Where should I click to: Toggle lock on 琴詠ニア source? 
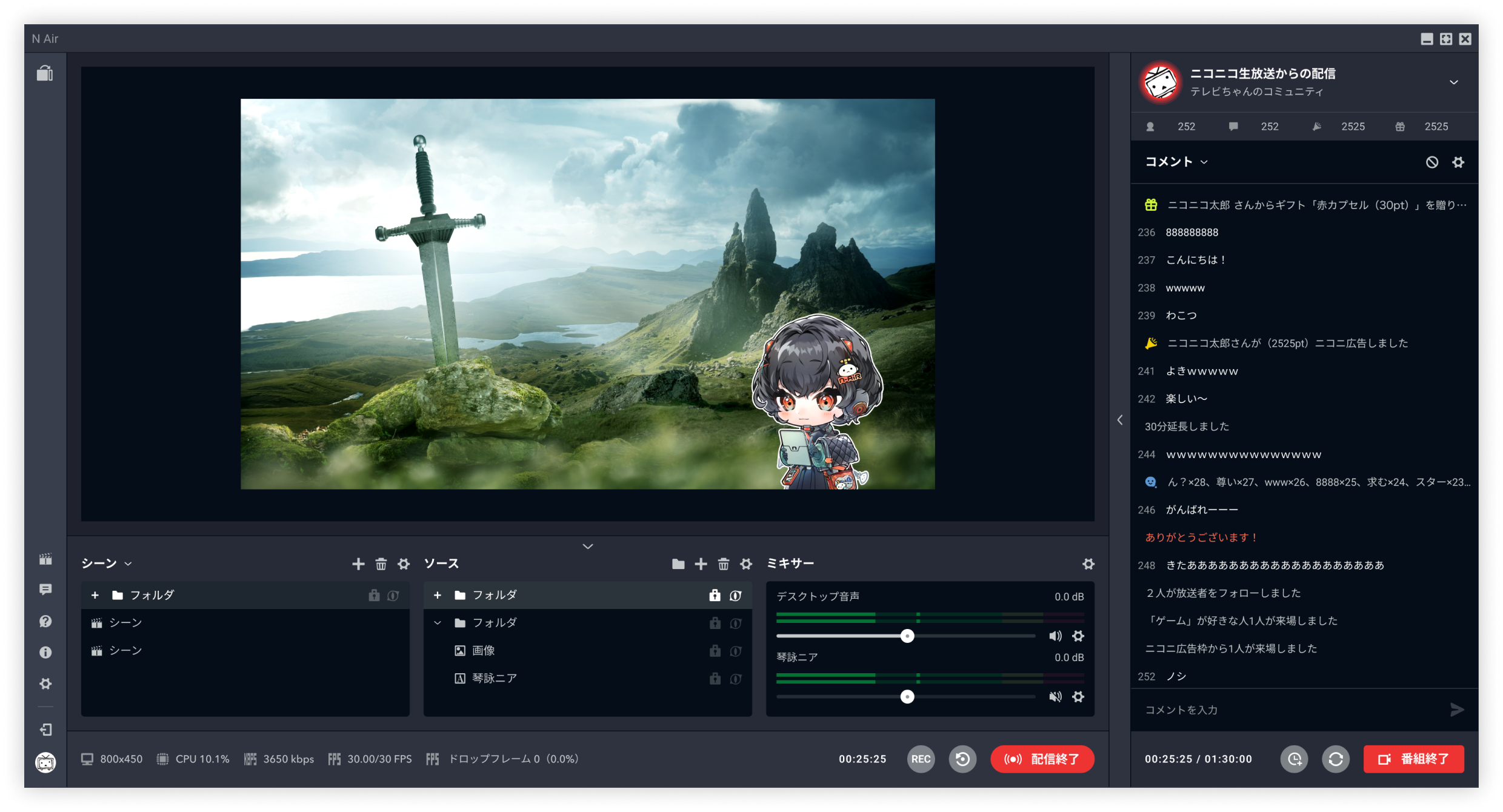(x=715, y=679)
